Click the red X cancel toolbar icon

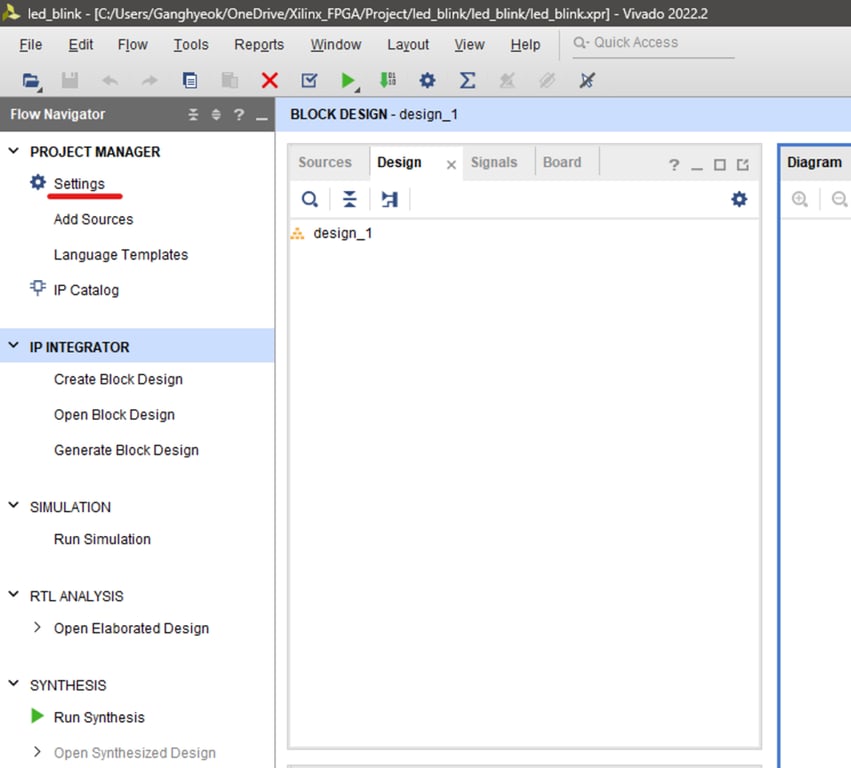[269, 80]
